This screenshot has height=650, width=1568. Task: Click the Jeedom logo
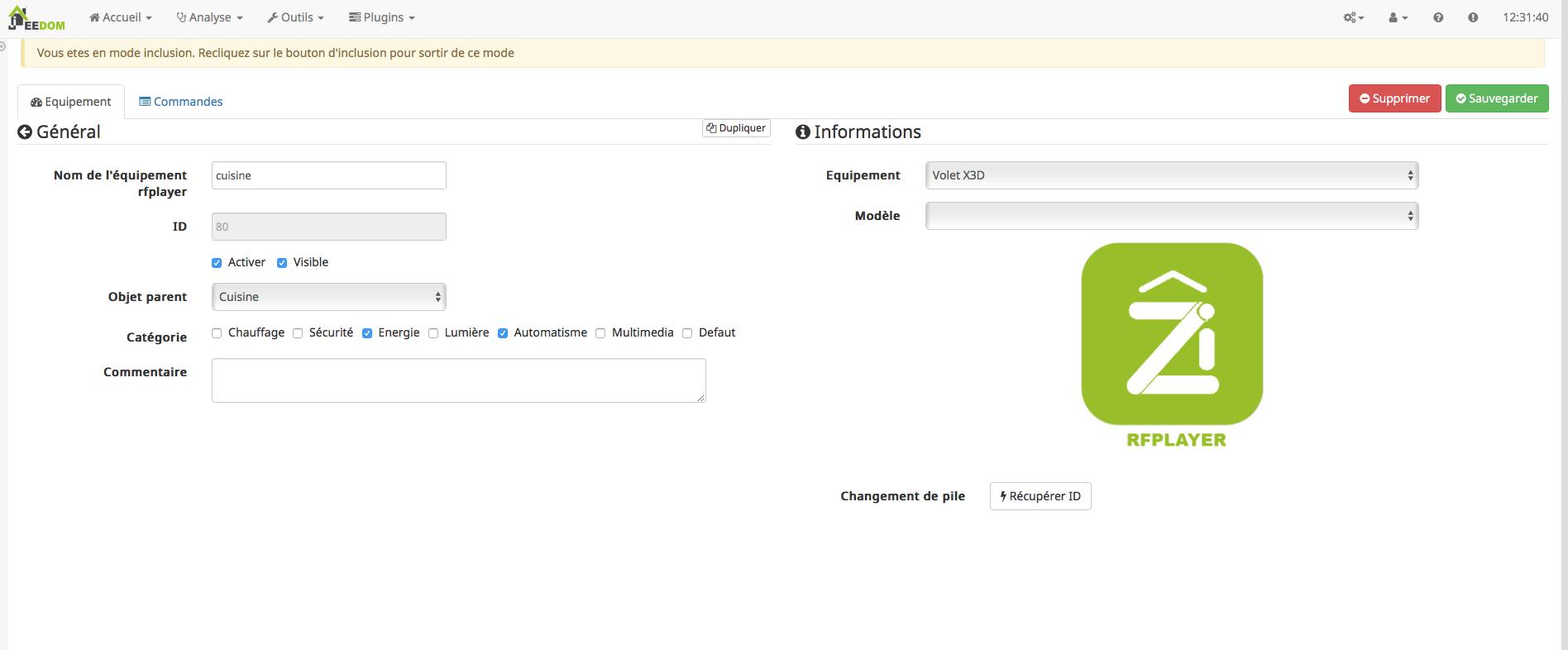36,18
